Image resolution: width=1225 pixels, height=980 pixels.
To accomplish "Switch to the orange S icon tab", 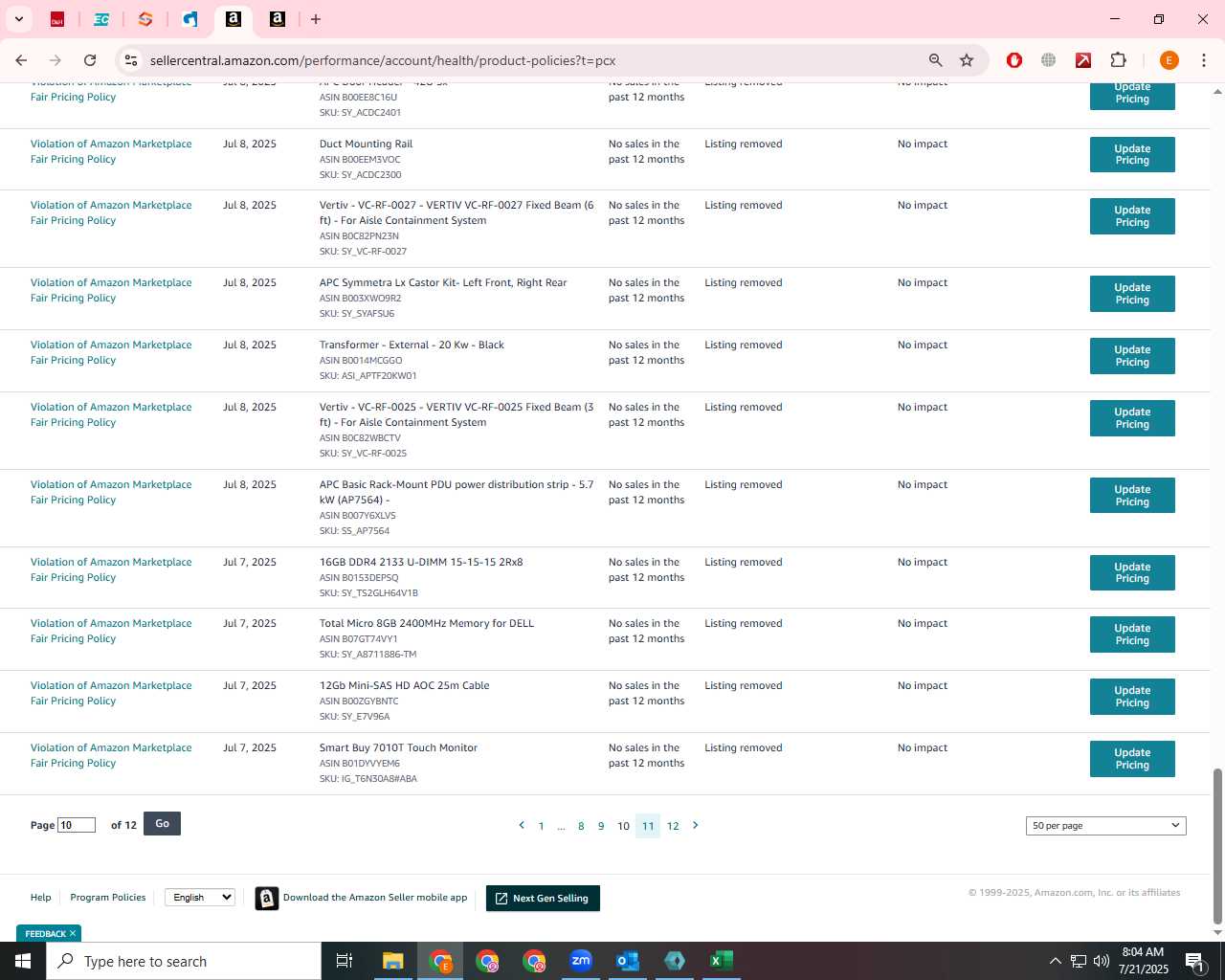I will pyautogui.click(x=145, y=19).
